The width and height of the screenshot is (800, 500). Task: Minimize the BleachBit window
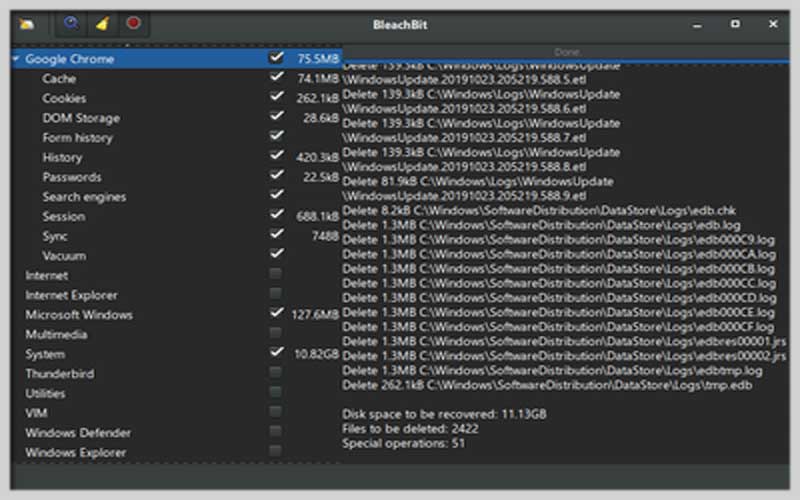697,24
